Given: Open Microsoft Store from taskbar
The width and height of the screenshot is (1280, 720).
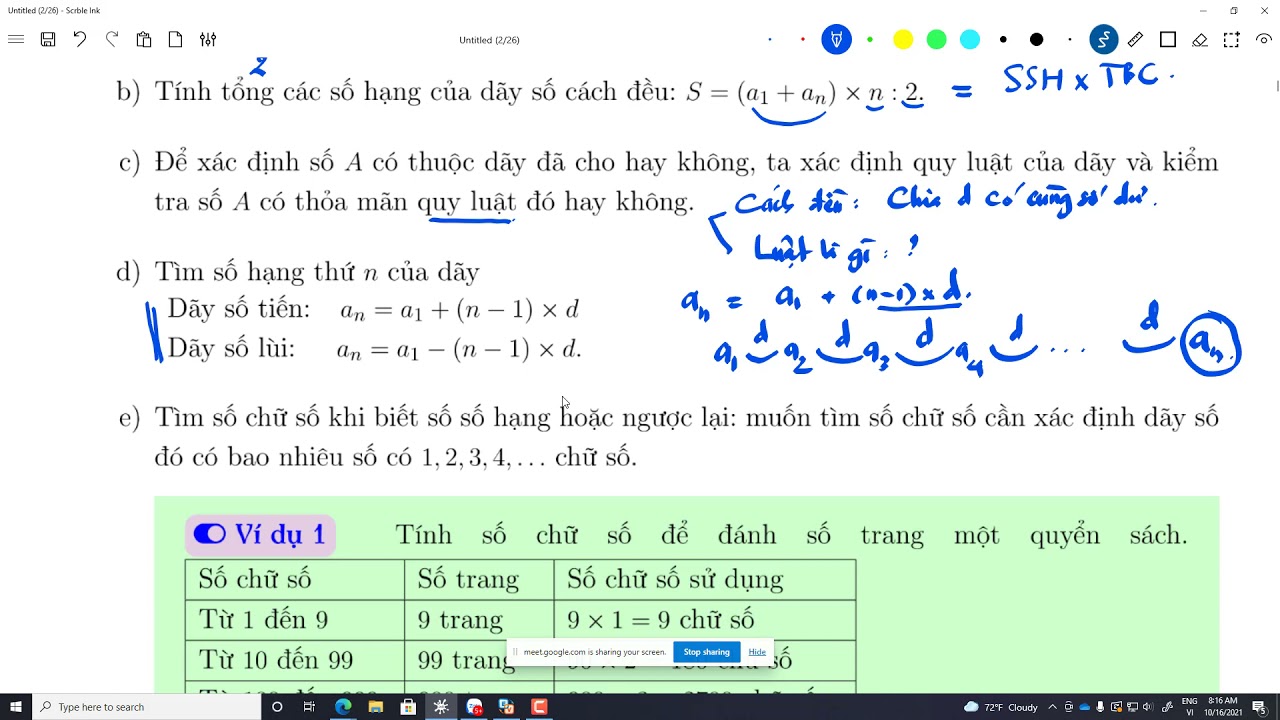Looking at the screenshot, I should (408, 707).
